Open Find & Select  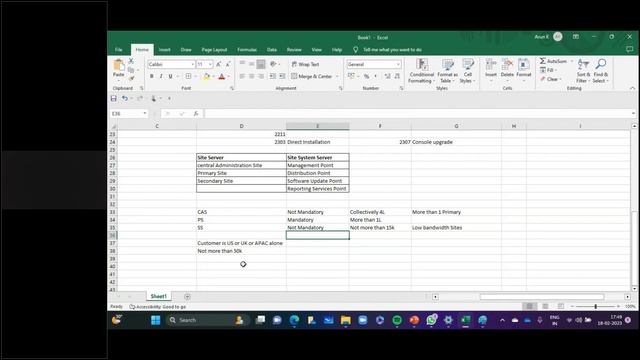coord(600,71)
